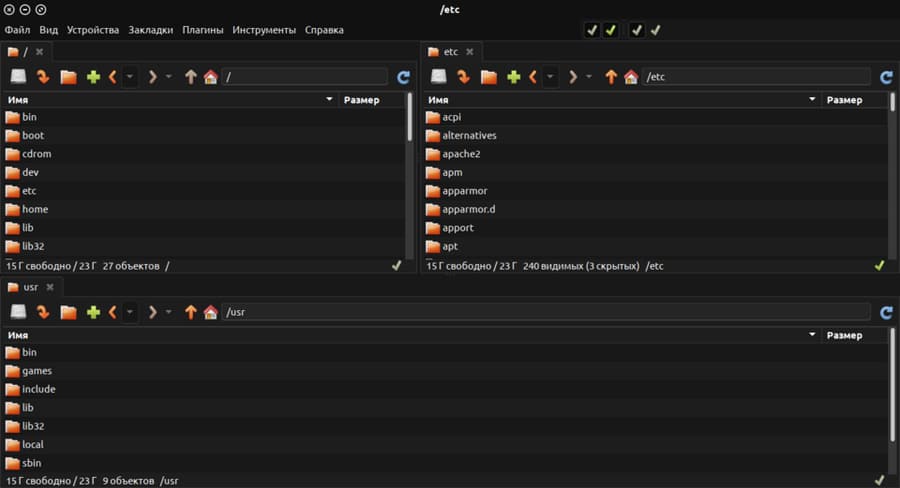This screenshot has width=900, height=488.
Task: Click the /usr path input field
Action: pos(546,312)
